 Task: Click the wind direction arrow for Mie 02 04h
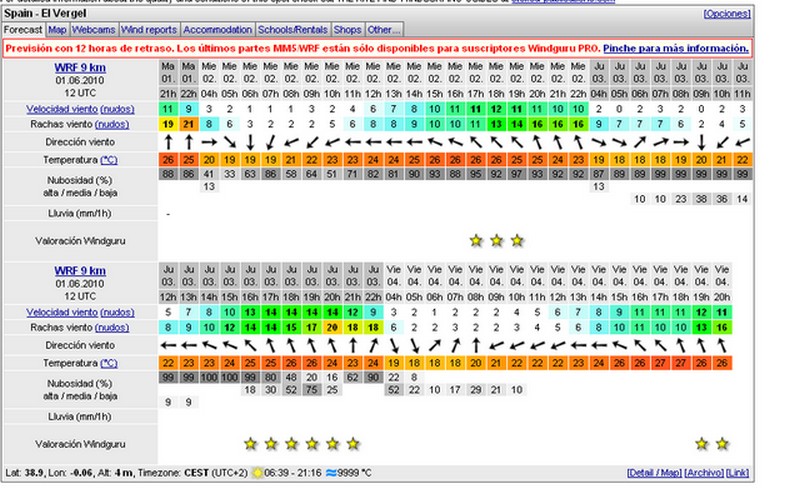point(209,142)
